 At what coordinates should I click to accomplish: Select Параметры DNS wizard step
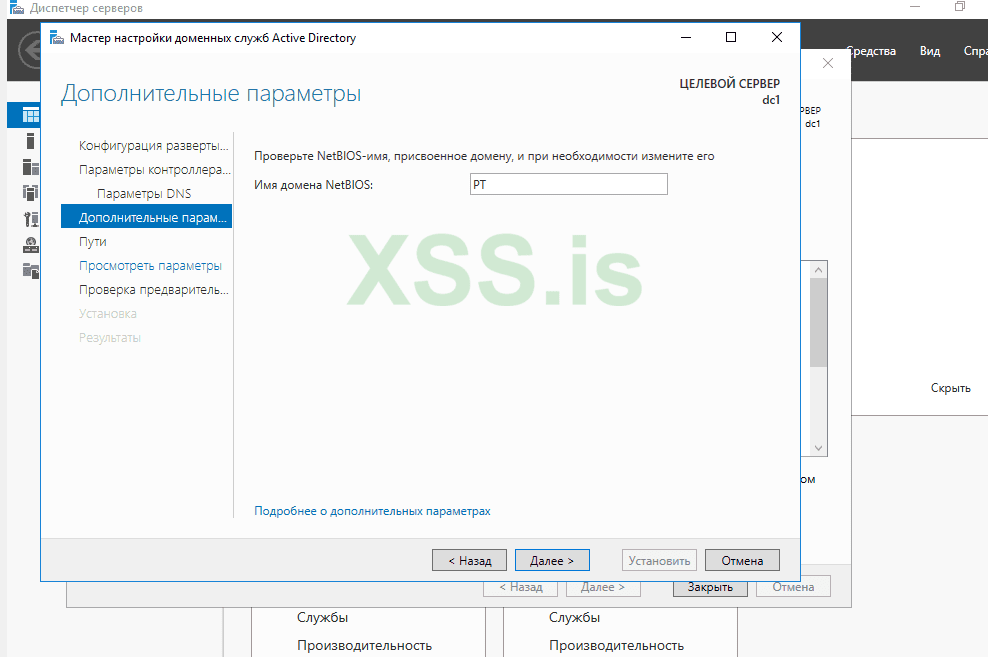coord(144,193)
